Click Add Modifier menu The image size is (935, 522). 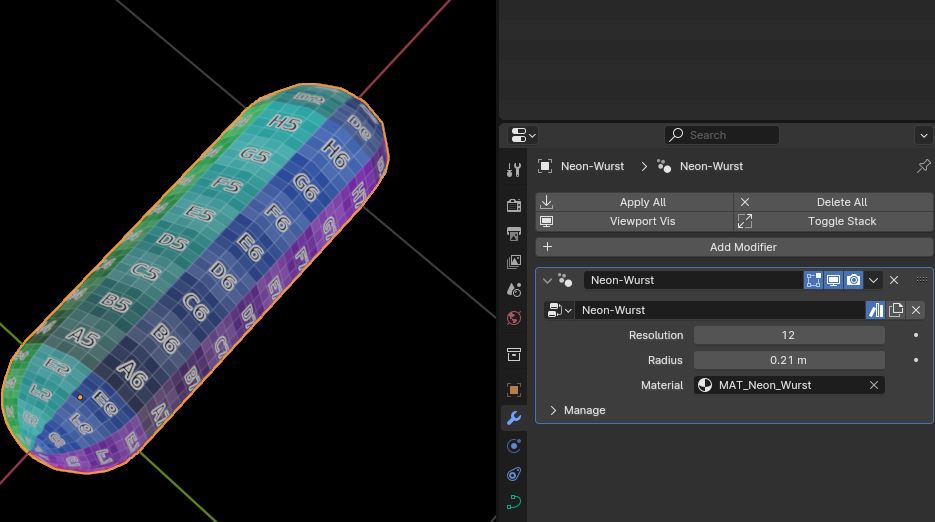(x=734, y=247)
